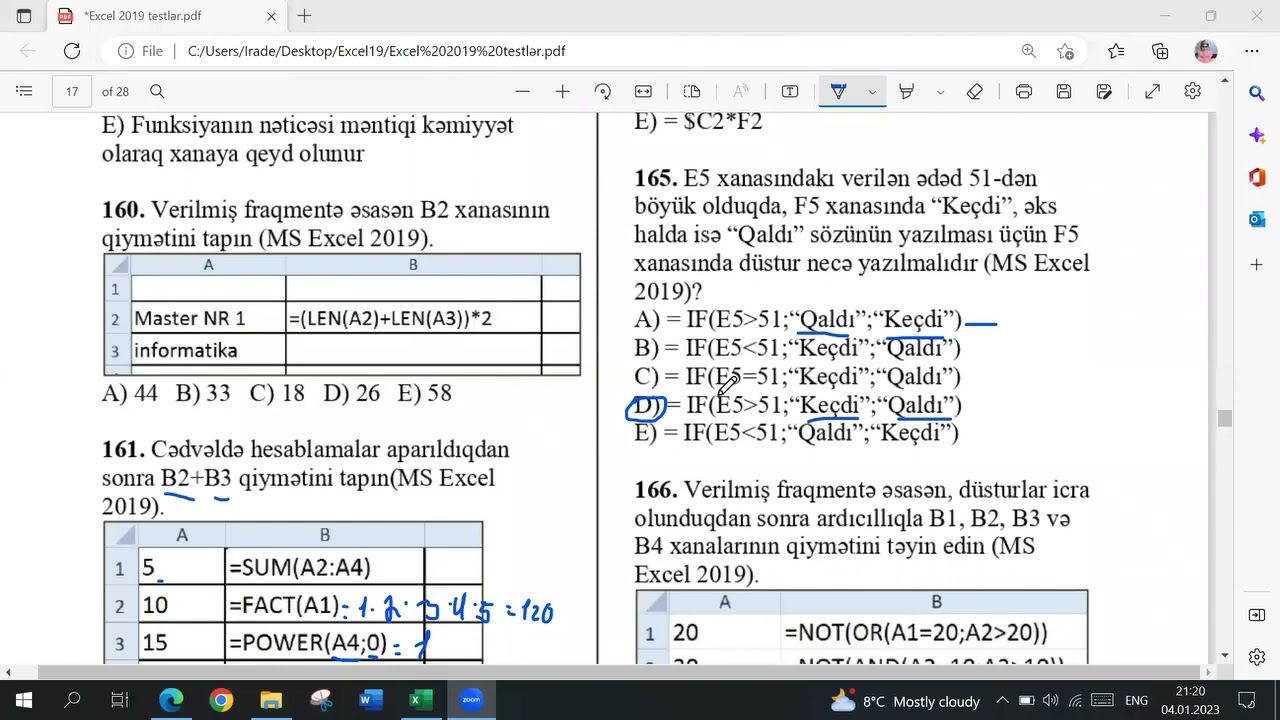
Task: Open the browser zoom indicator
Action: tap(1028, 51)
